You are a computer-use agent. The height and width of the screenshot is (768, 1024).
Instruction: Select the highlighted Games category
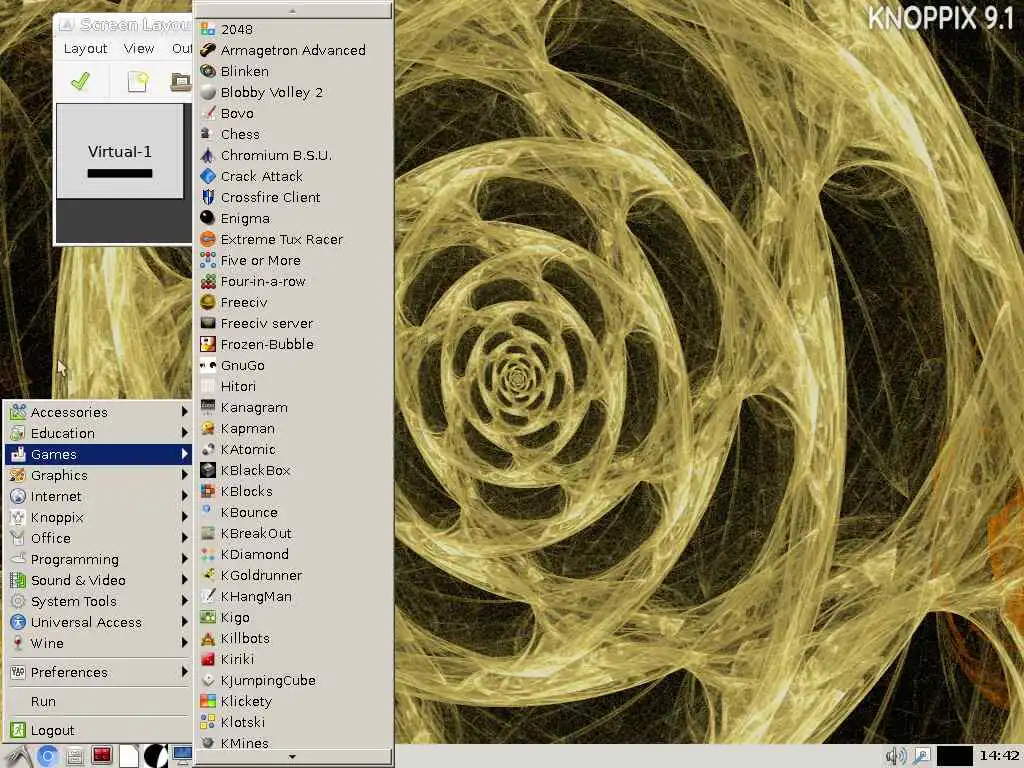98,454
